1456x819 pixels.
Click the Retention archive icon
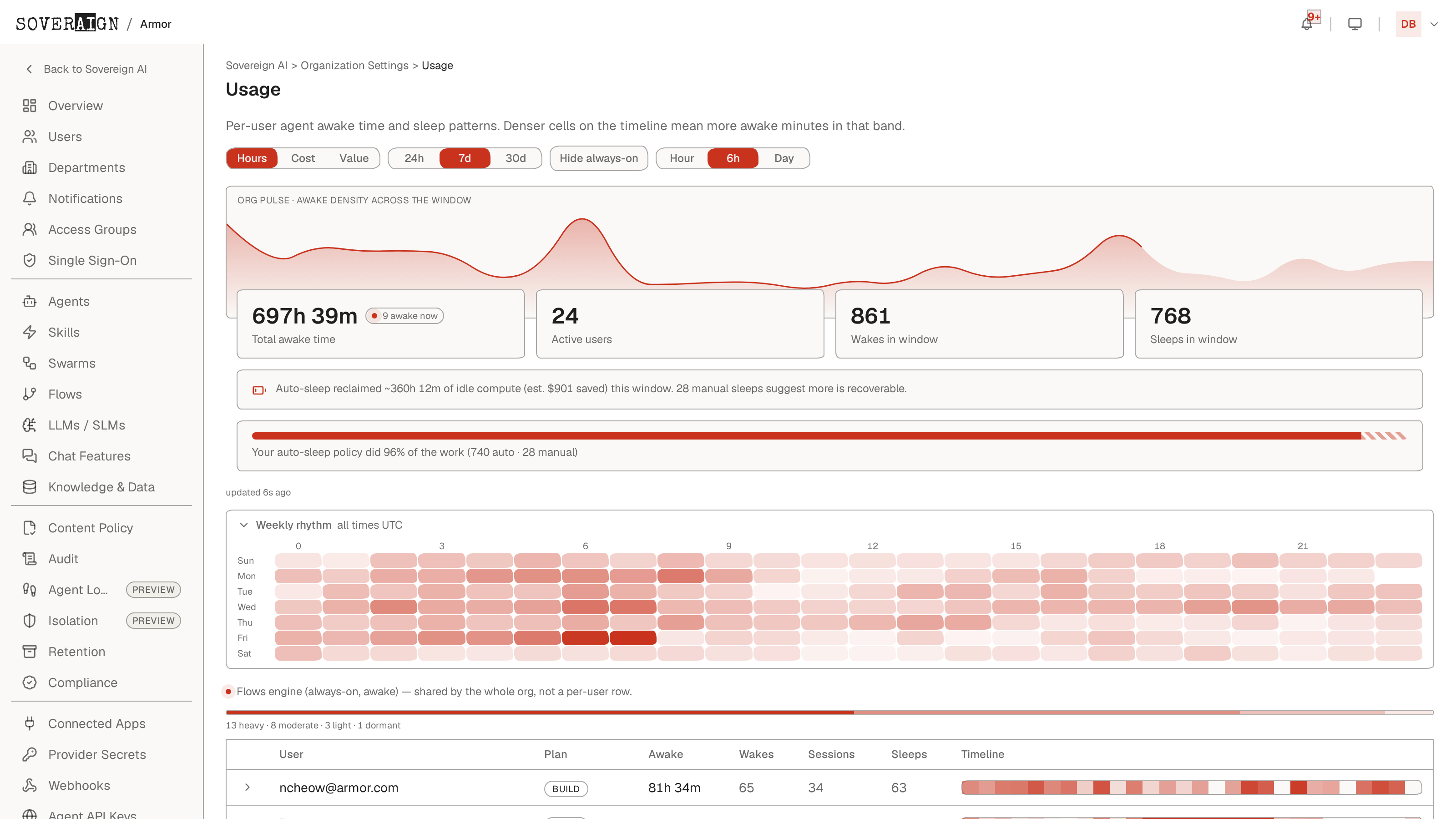pyautogui.click(x=30, y=652)
